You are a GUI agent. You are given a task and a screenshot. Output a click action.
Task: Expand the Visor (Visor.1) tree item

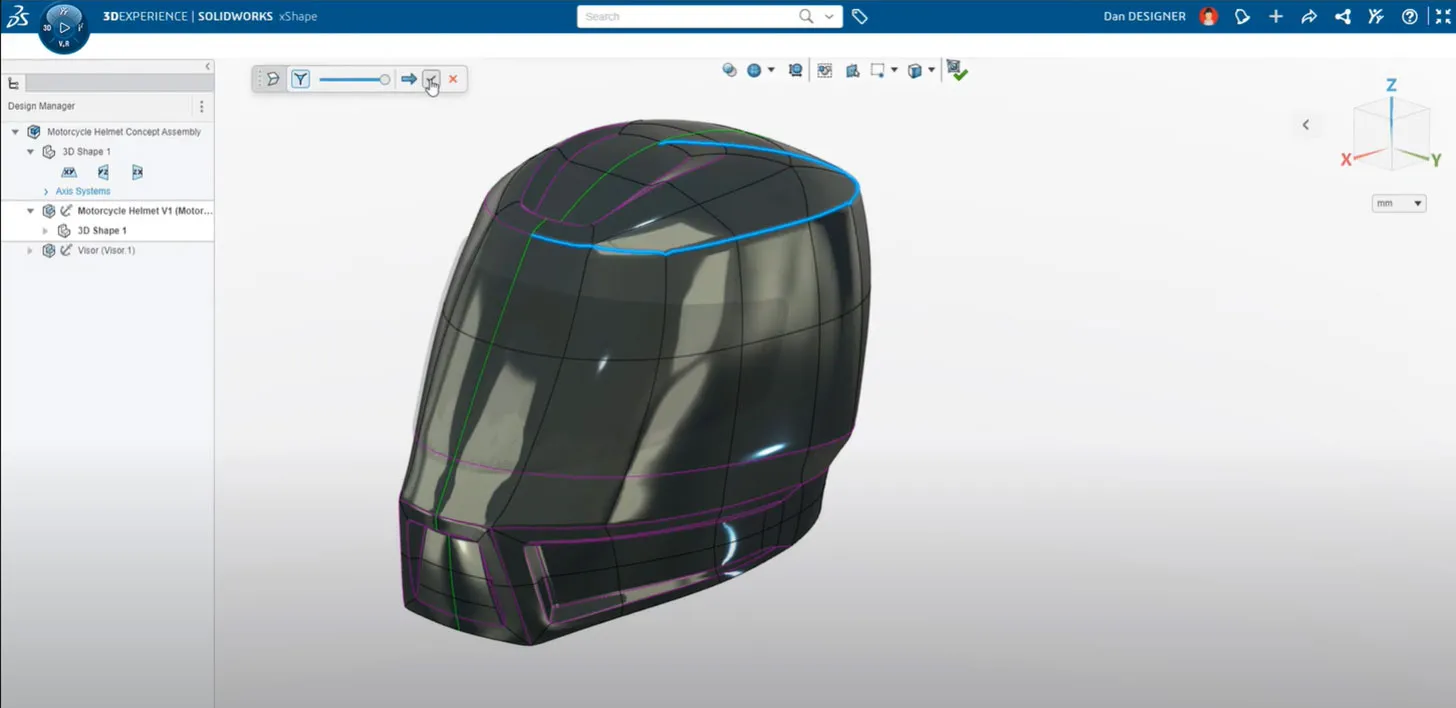coord(30,250)
